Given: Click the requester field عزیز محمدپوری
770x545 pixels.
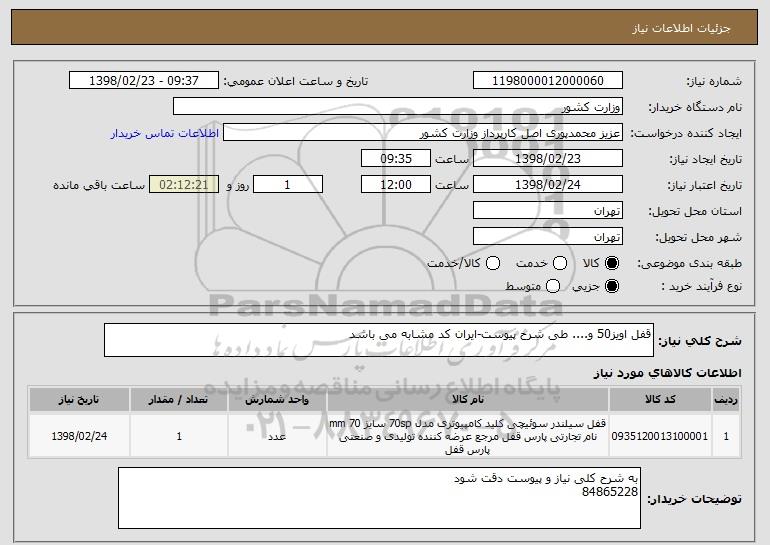Looking at the screenshot, I should pos(423,133).
